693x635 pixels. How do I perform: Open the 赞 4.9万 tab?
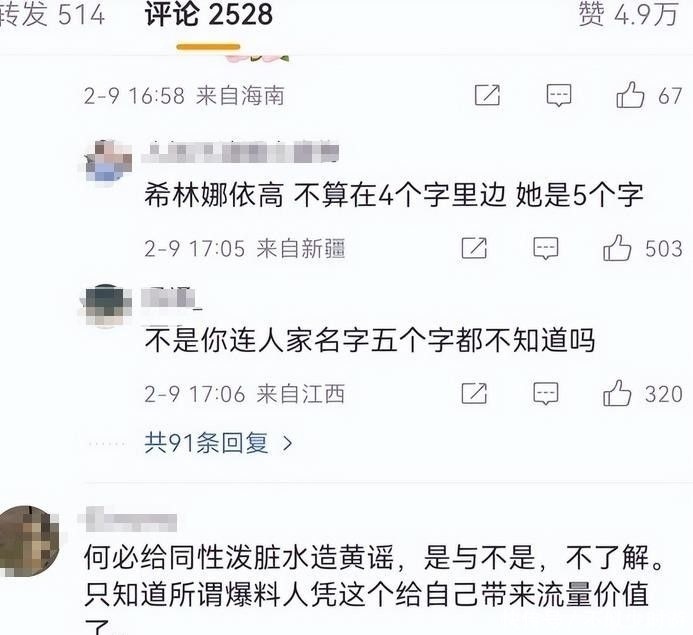point(628,14)
